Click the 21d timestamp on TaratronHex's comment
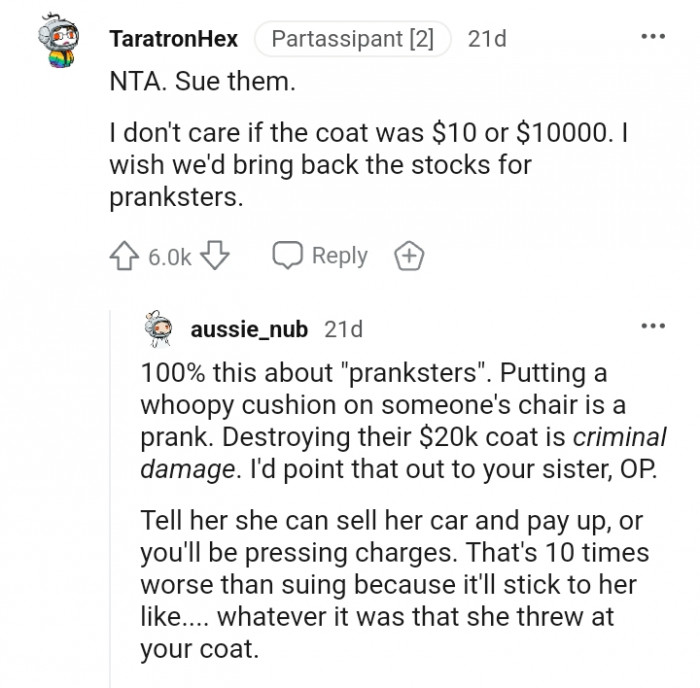The image size is (700, 688). point(488,38)
